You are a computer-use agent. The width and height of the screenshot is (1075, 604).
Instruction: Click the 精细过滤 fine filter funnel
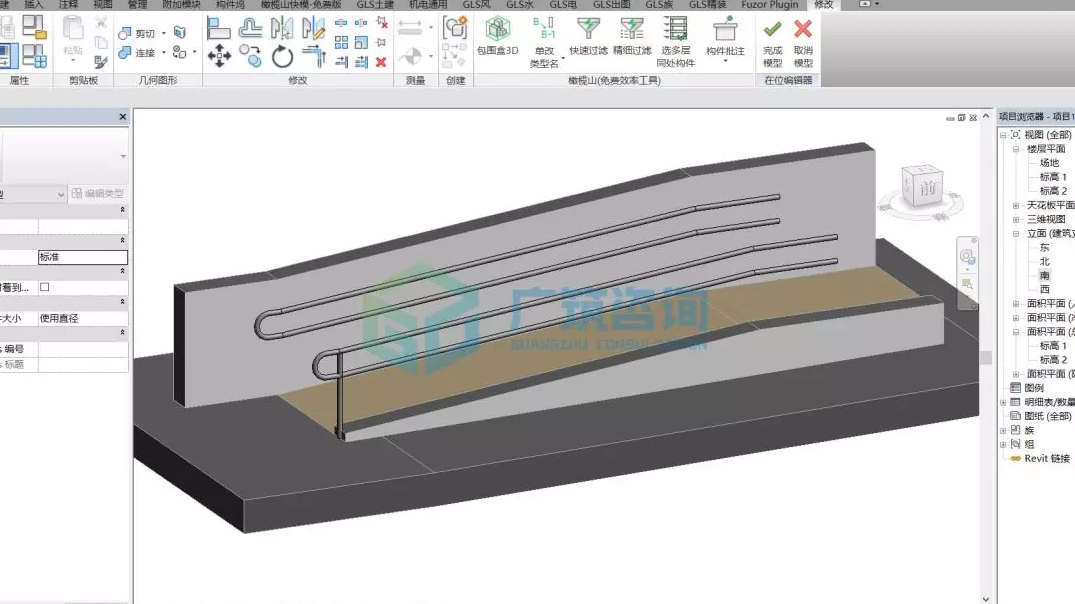[x=631, y=29]
